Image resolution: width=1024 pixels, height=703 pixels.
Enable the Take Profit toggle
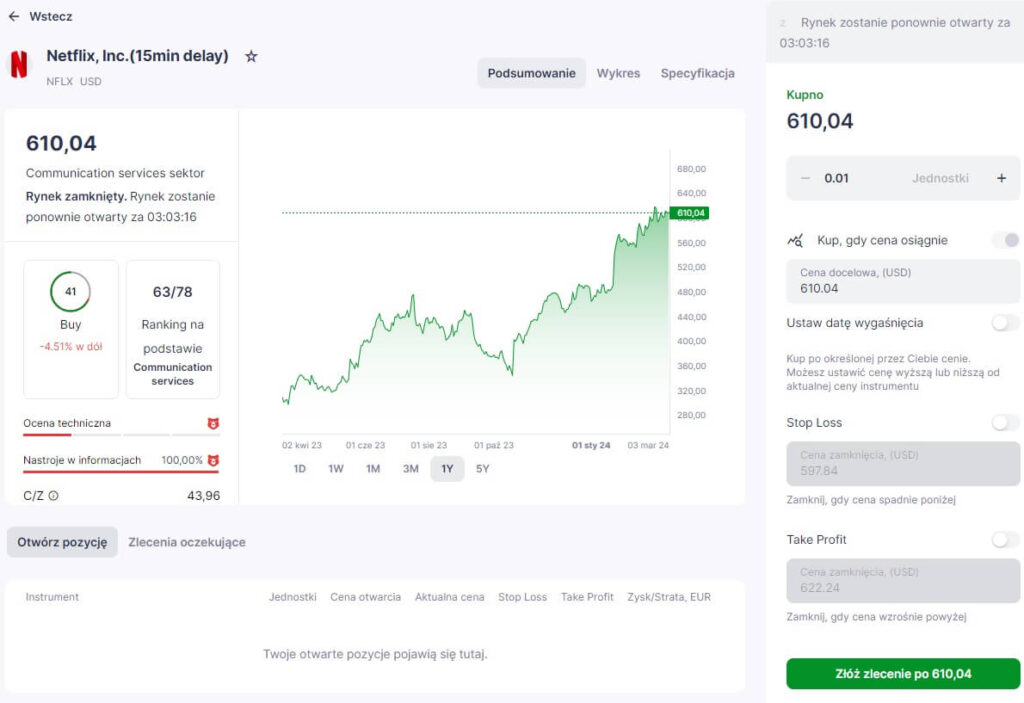pyautogui.click(x=1005, y=540)
